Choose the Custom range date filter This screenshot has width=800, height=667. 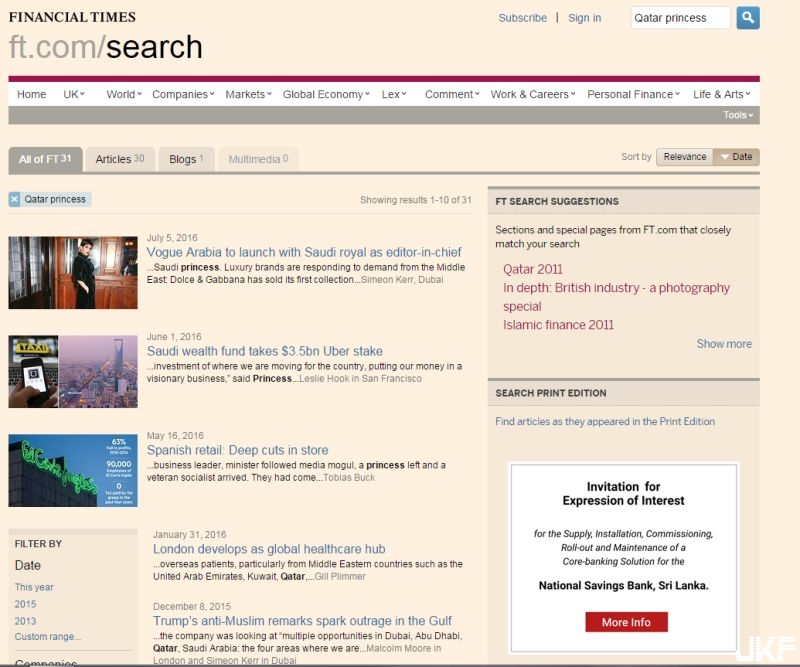tap(47, 637)
